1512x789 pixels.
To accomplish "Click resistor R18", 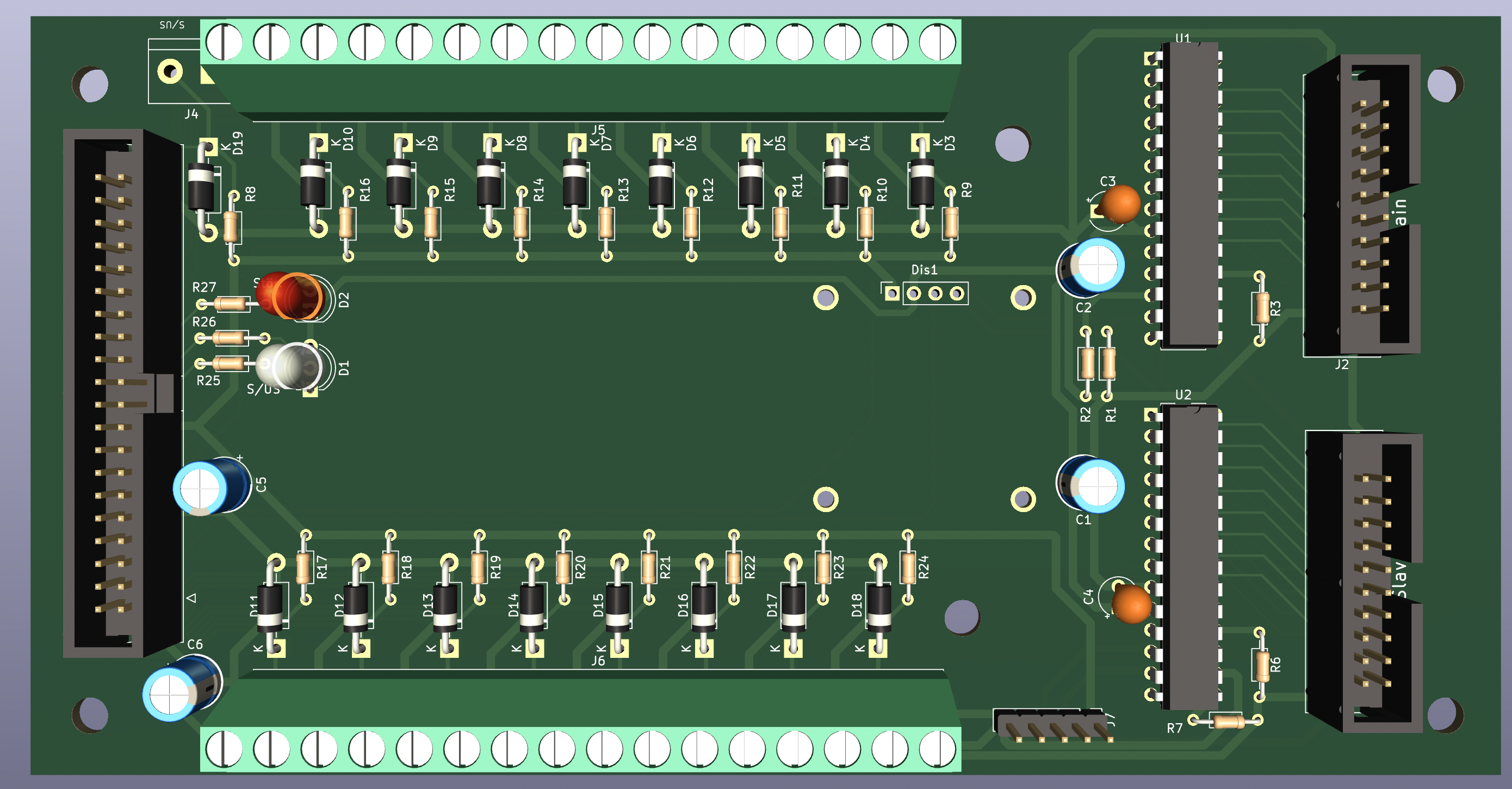I will point(389,568).
